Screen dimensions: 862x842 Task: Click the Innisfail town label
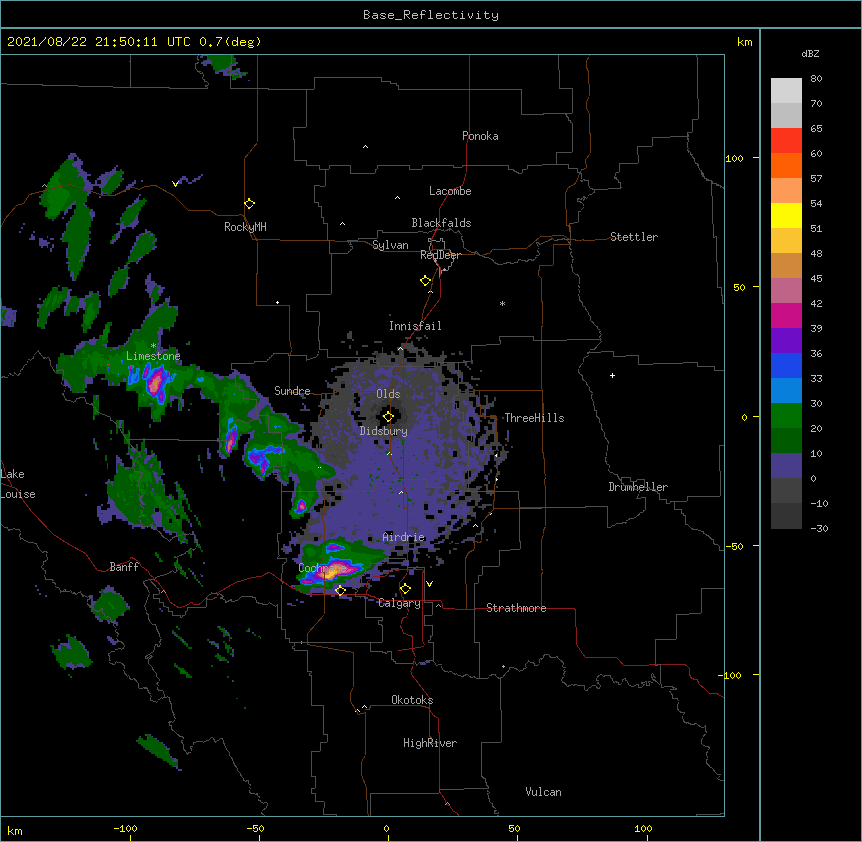coord(415,326)
